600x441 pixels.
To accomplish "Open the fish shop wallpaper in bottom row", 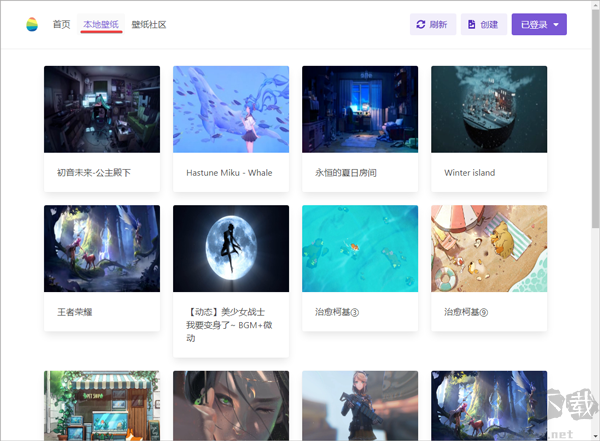I will point(102,405).
